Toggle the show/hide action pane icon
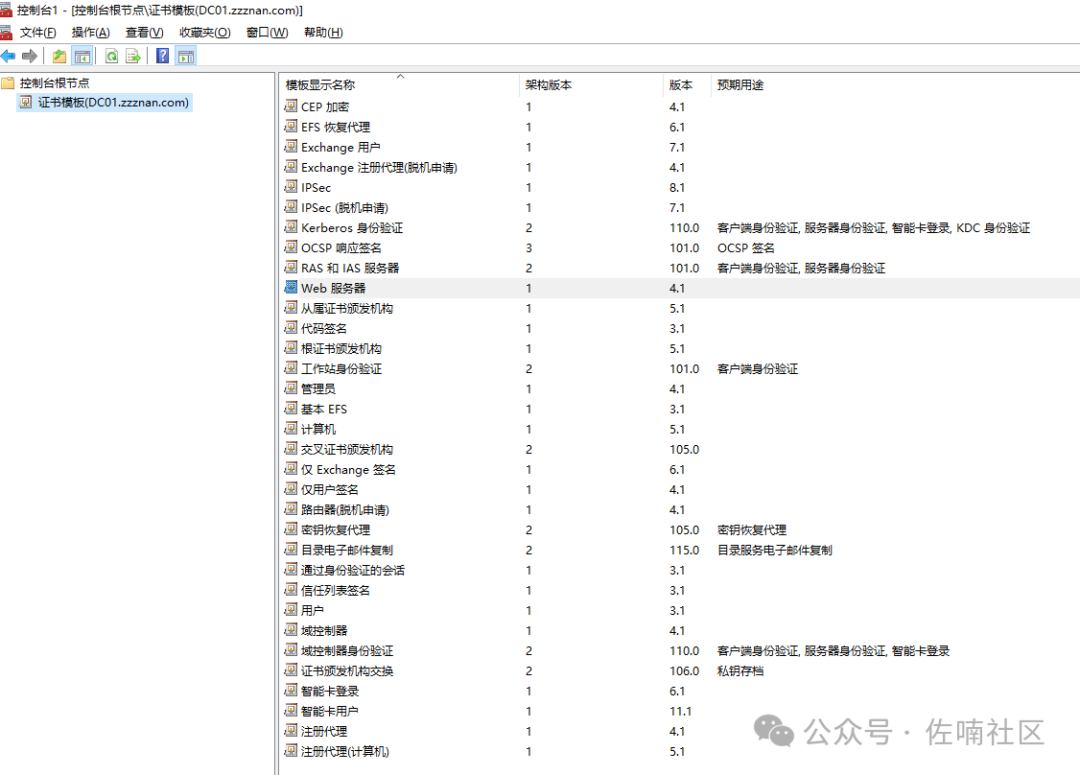This screenshot has width=1080, height=775. pyautogui.click(x=186, y=56)
